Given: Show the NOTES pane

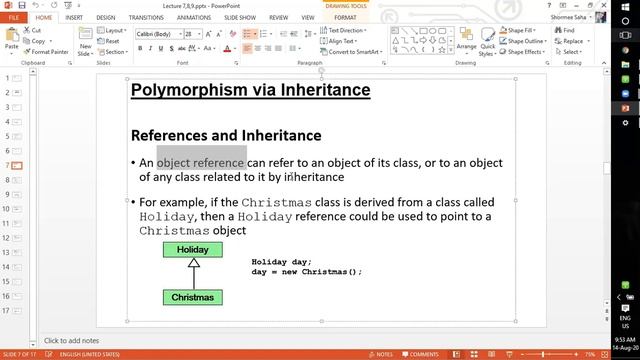Looking at the screenshot, I should (380, 354).
